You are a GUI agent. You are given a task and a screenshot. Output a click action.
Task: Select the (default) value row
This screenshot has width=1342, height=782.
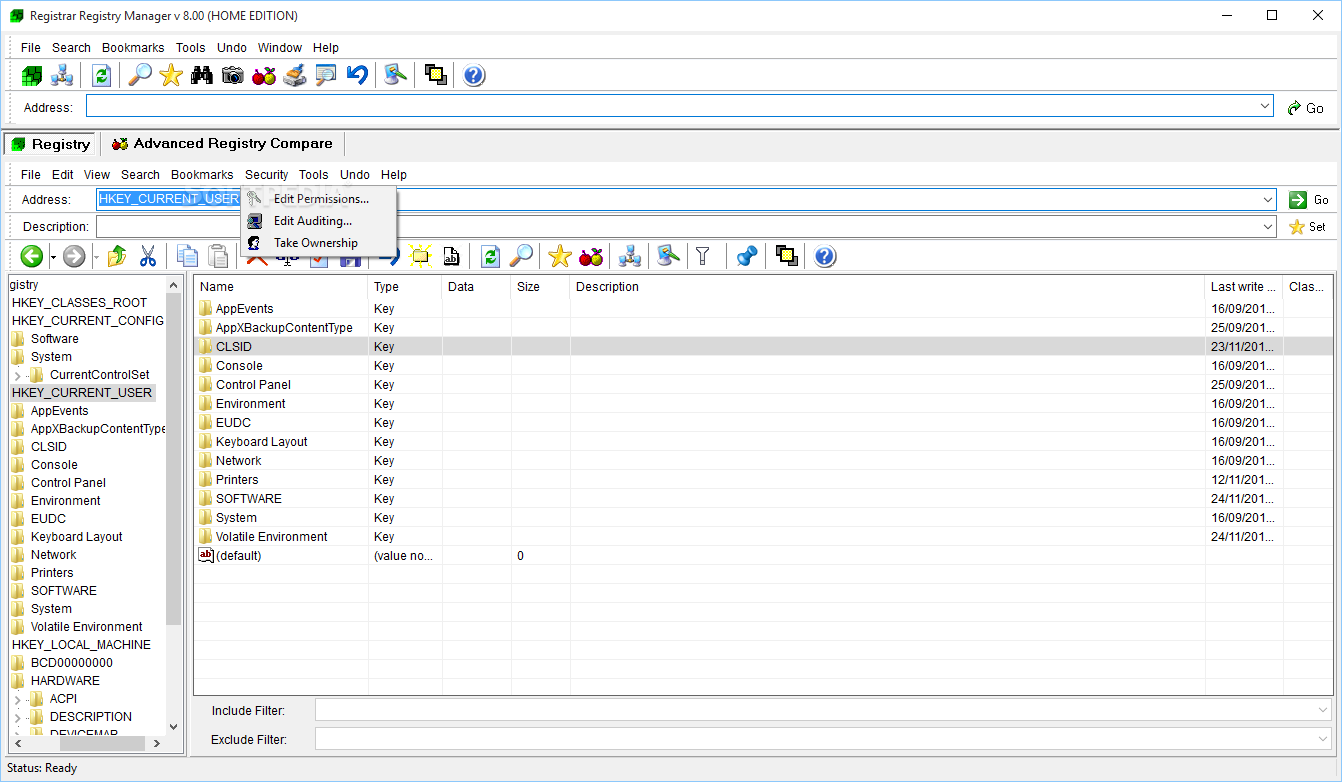tap(763, 556)
